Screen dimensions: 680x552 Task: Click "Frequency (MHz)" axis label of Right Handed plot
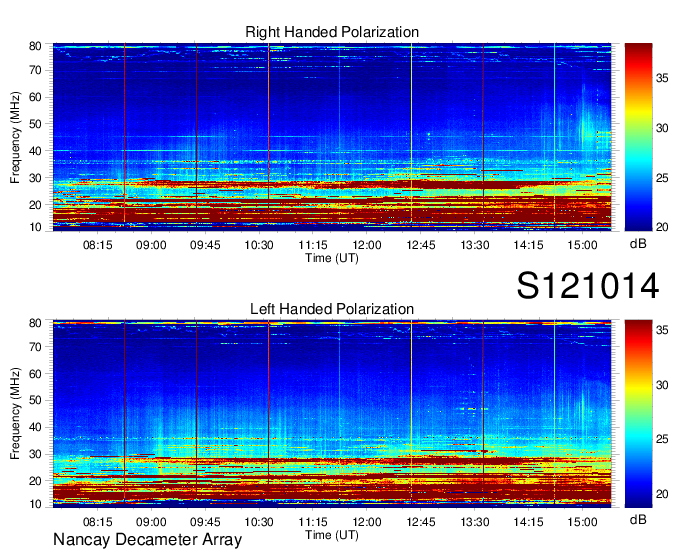coord(15,137)
